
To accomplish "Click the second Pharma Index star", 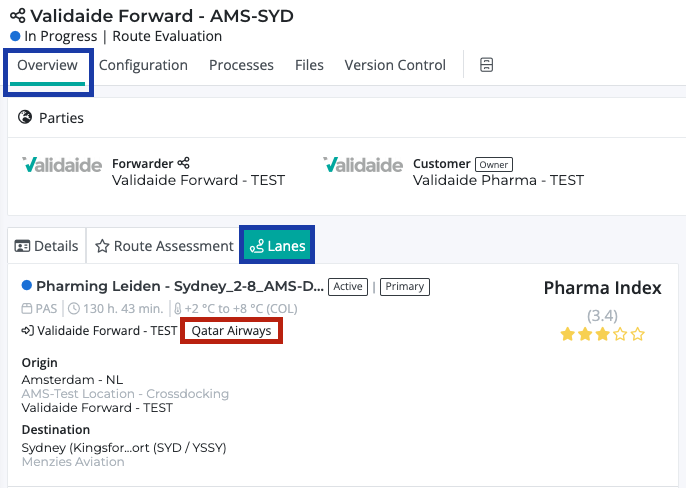I will click(585, 334).
